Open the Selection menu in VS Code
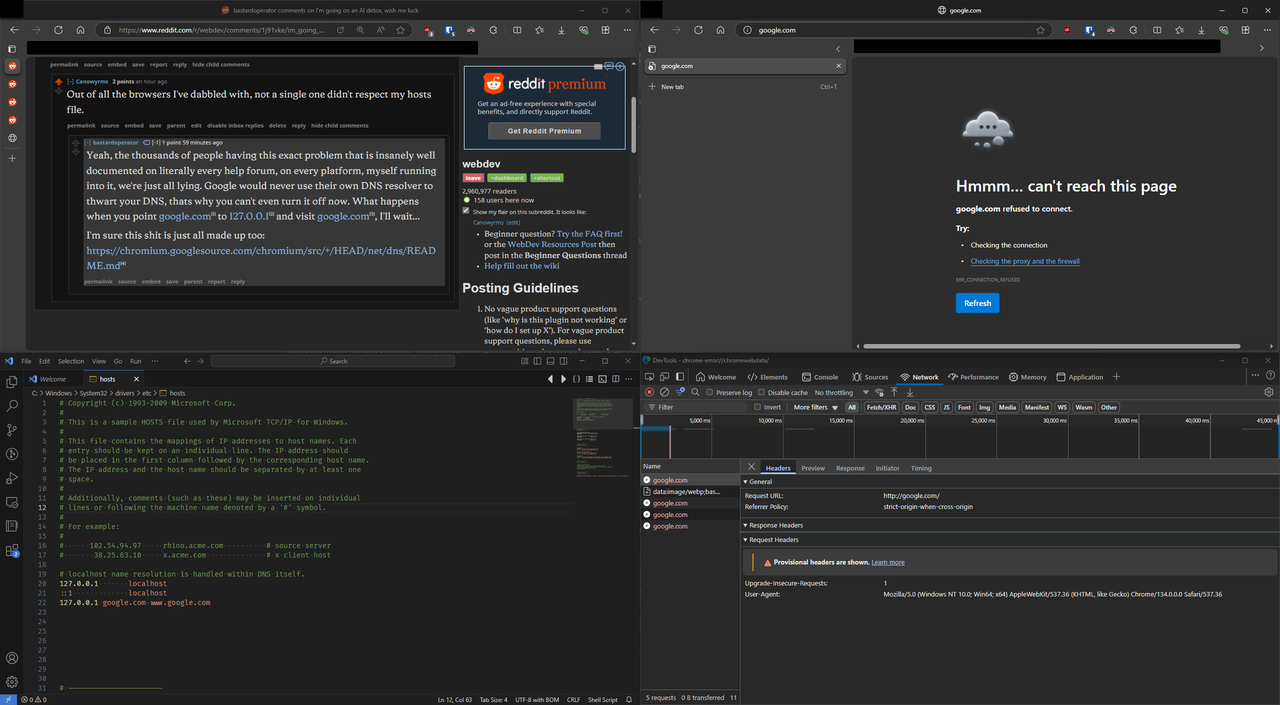This screenshot has height=705, width=1280. [x=71, y=361]
